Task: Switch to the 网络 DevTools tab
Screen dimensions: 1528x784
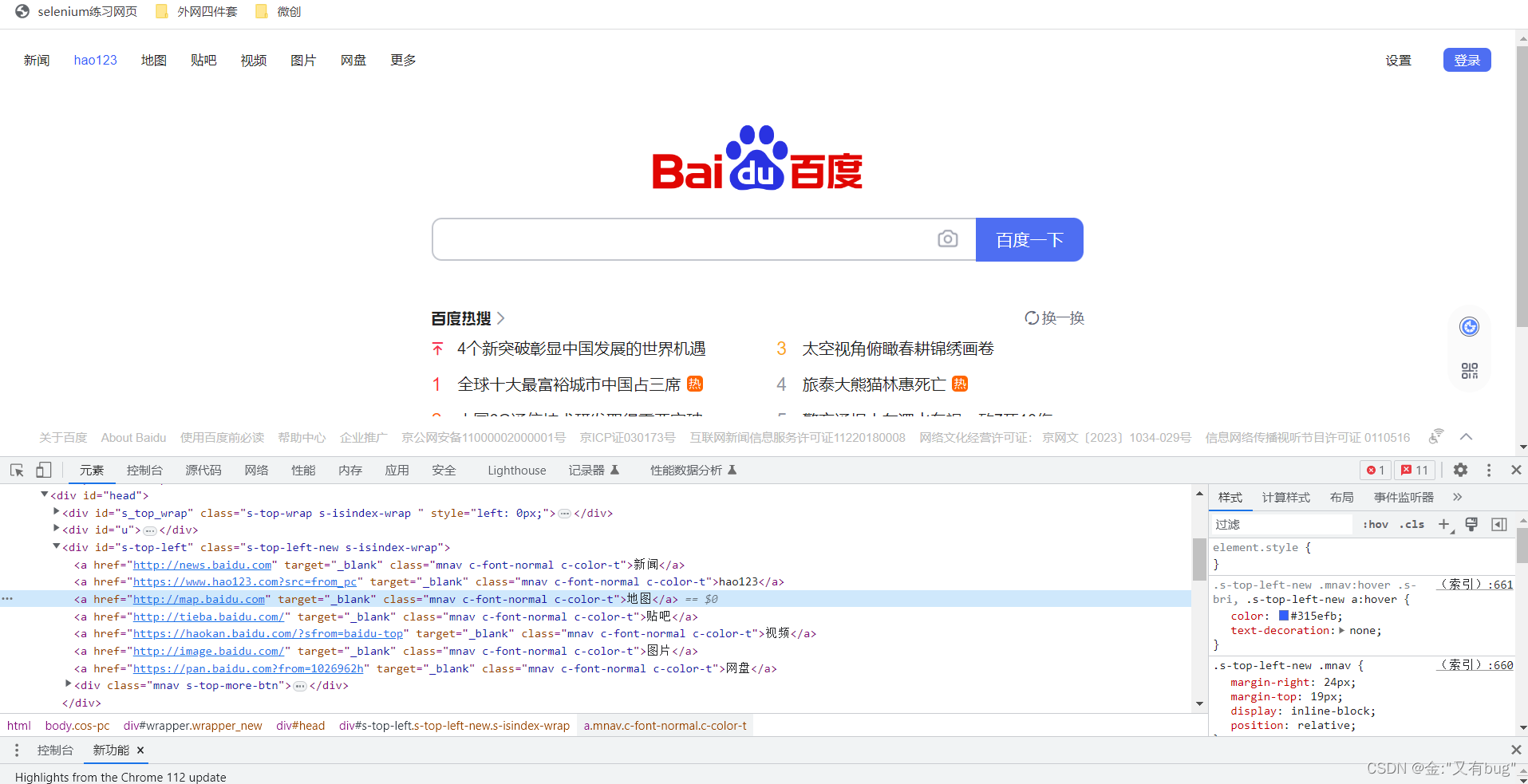Action: 256,471
